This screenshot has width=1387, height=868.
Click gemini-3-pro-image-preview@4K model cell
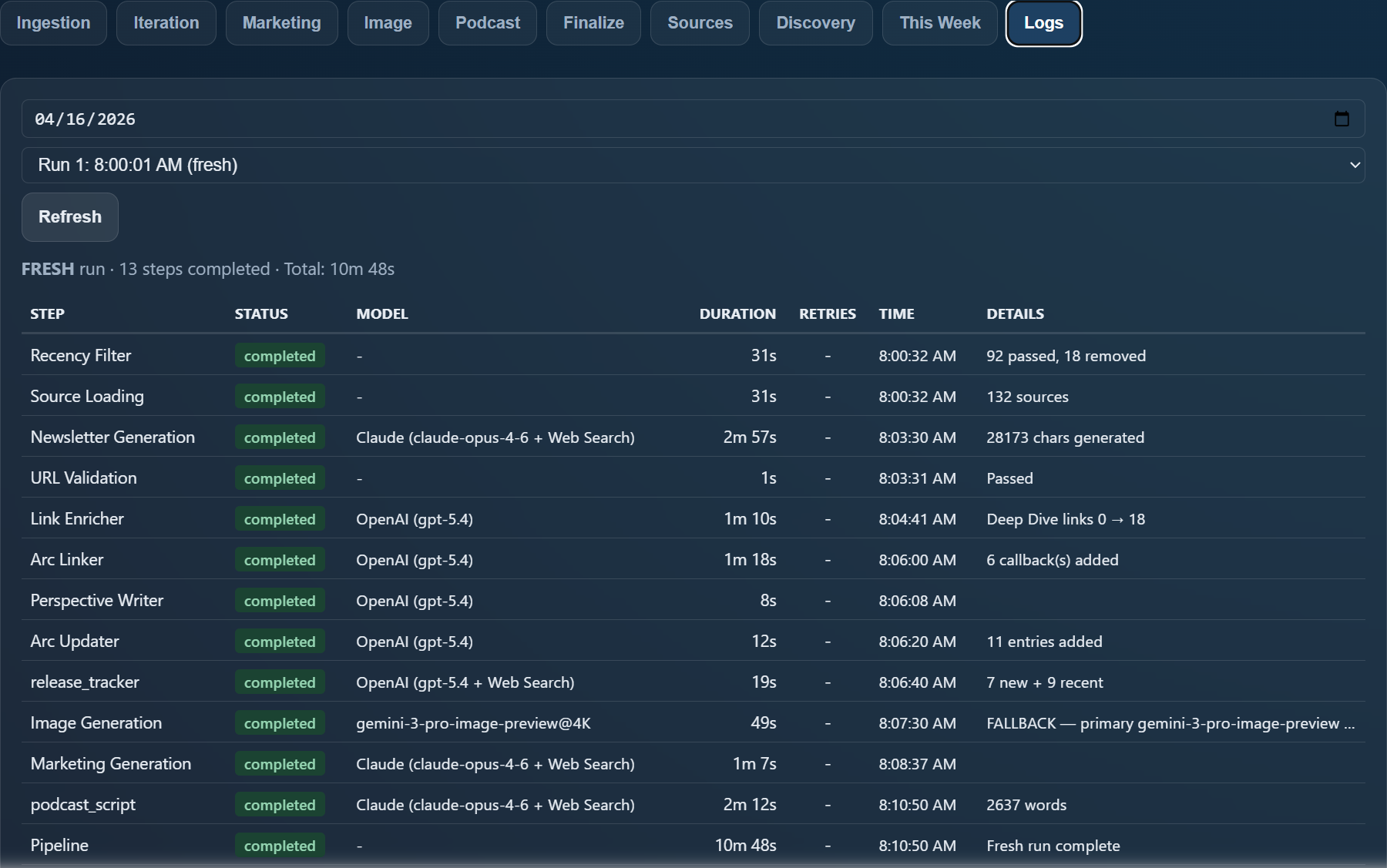[x=473, y=723]
